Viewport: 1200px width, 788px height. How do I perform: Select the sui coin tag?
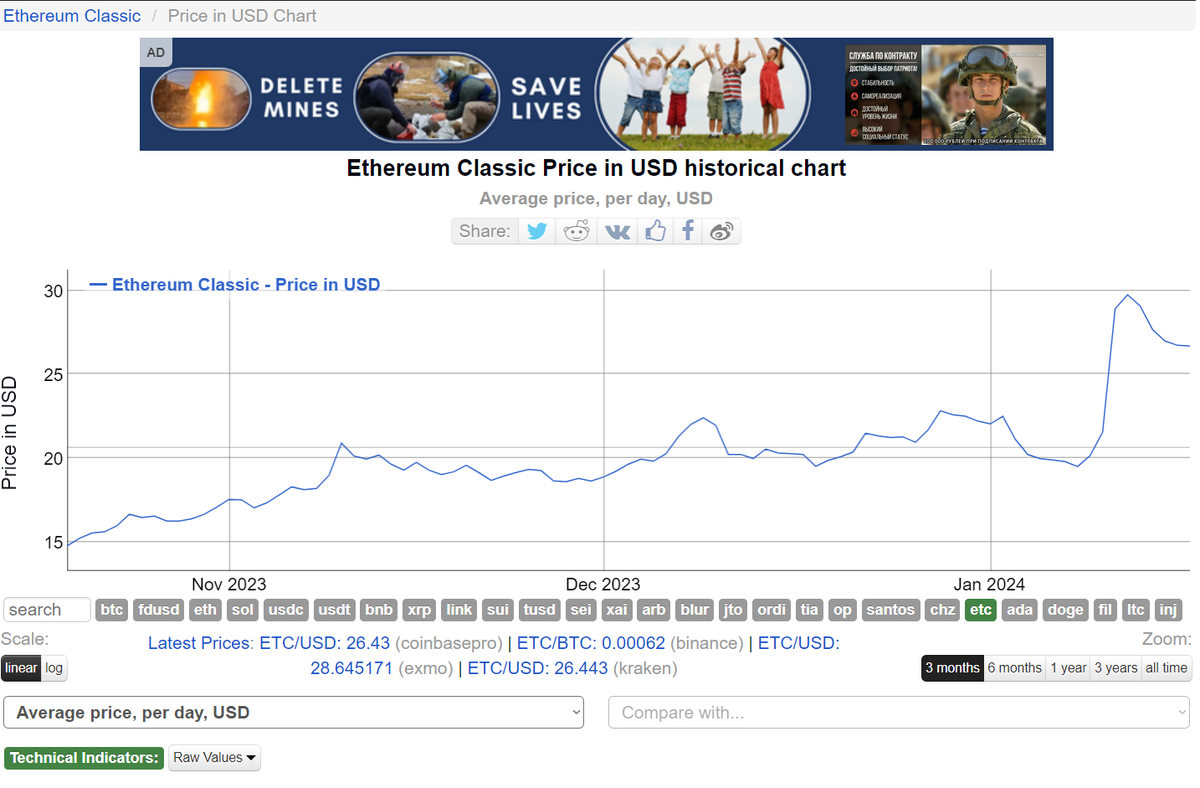tap(497, 610)
